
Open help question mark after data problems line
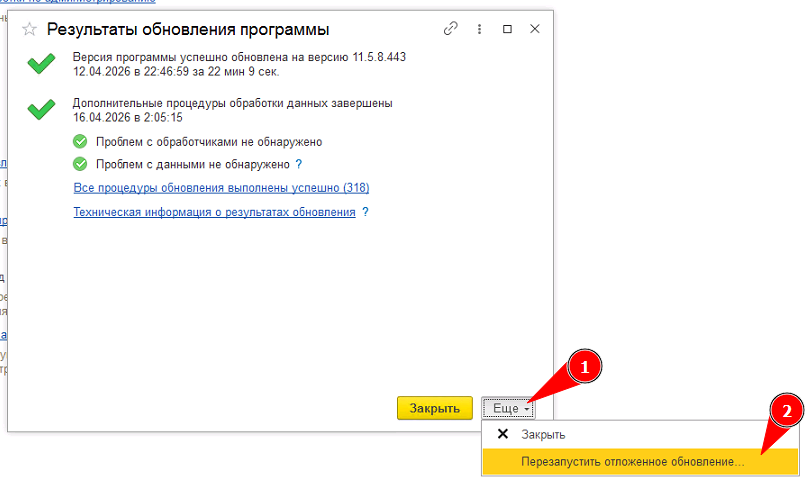pos(299,164)
